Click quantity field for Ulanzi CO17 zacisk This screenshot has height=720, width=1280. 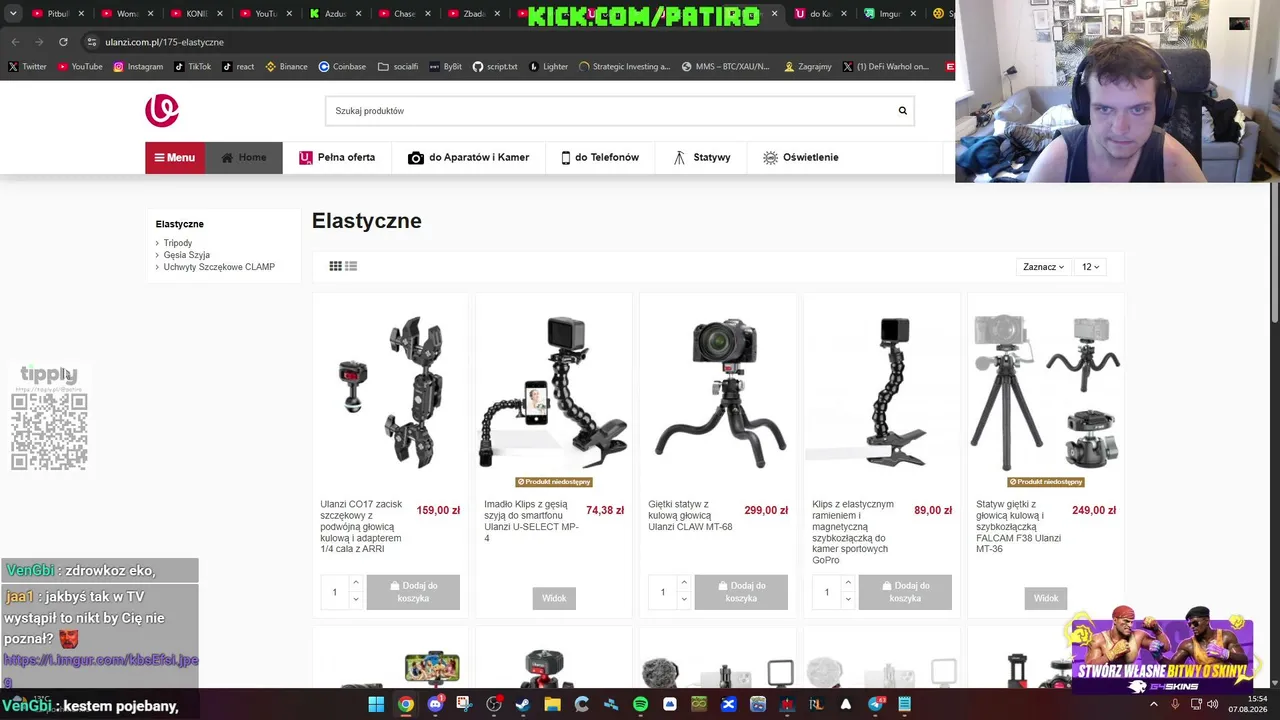pyautogui.click(x=335, y=592)
